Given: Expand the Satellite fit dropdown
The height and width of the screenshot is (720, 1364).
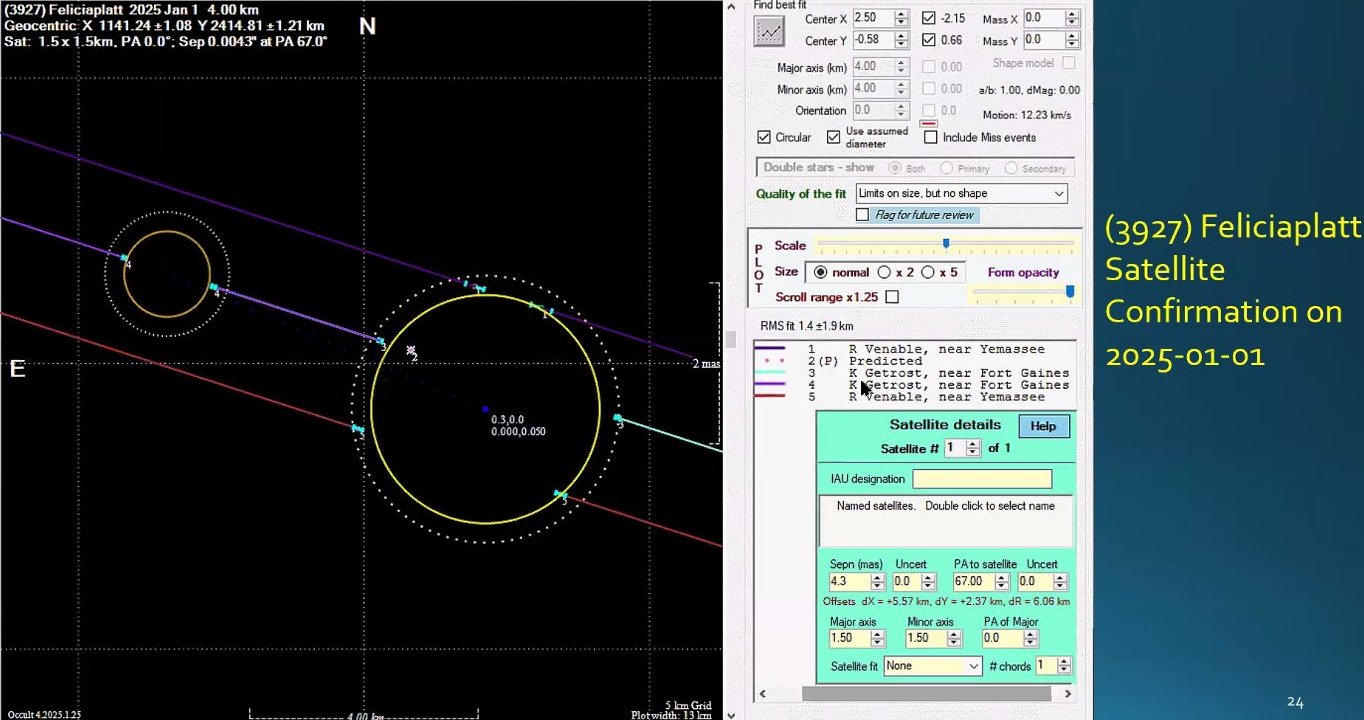Looking at the screenshot, I should (x=973, y=666).
